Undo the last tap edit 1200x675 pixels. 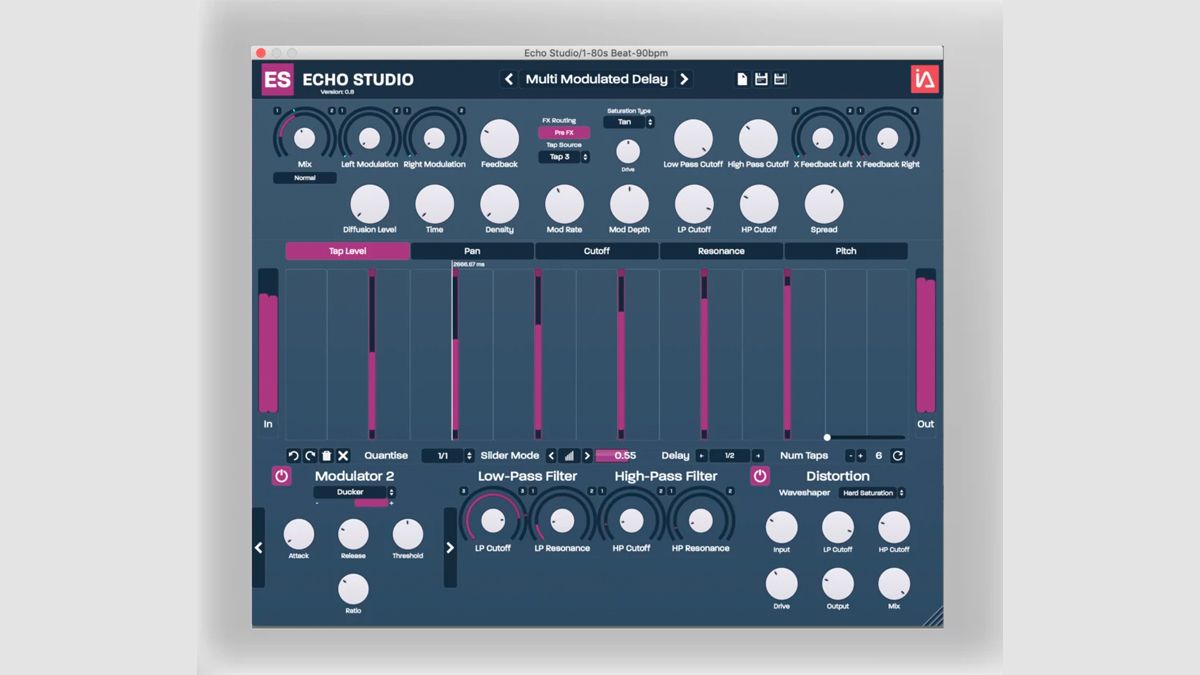coord(293,455)
